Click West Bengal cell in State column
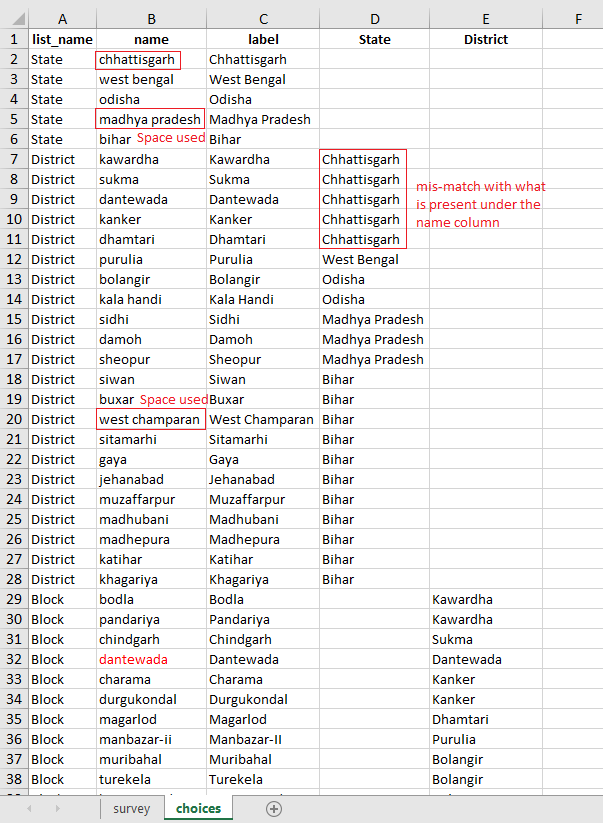Image resolution: width=603 pixels, height=823 pixels. 360,259
